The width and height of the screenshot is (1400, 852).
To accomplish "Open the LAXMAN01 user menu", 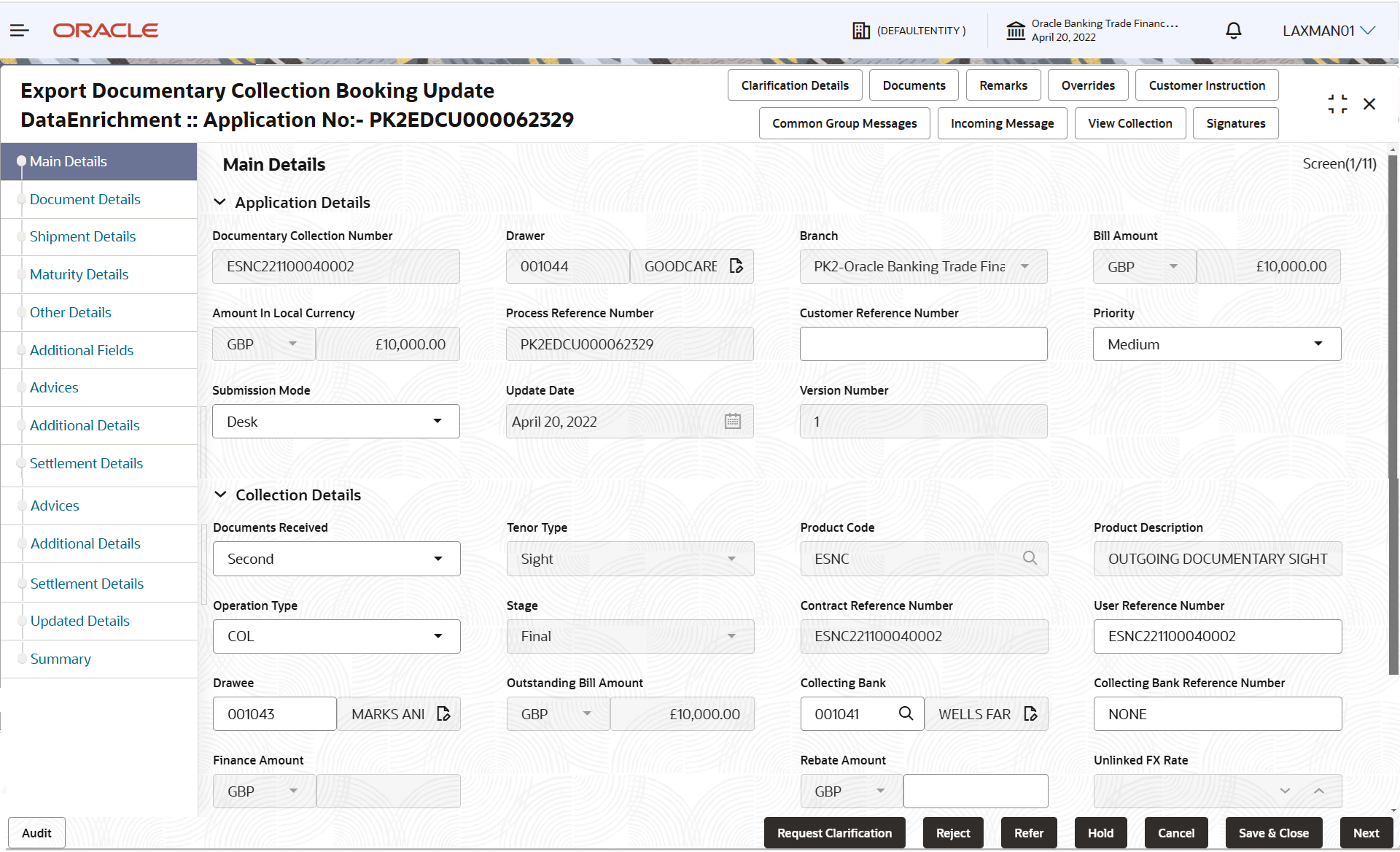I will coord(1329,31).
